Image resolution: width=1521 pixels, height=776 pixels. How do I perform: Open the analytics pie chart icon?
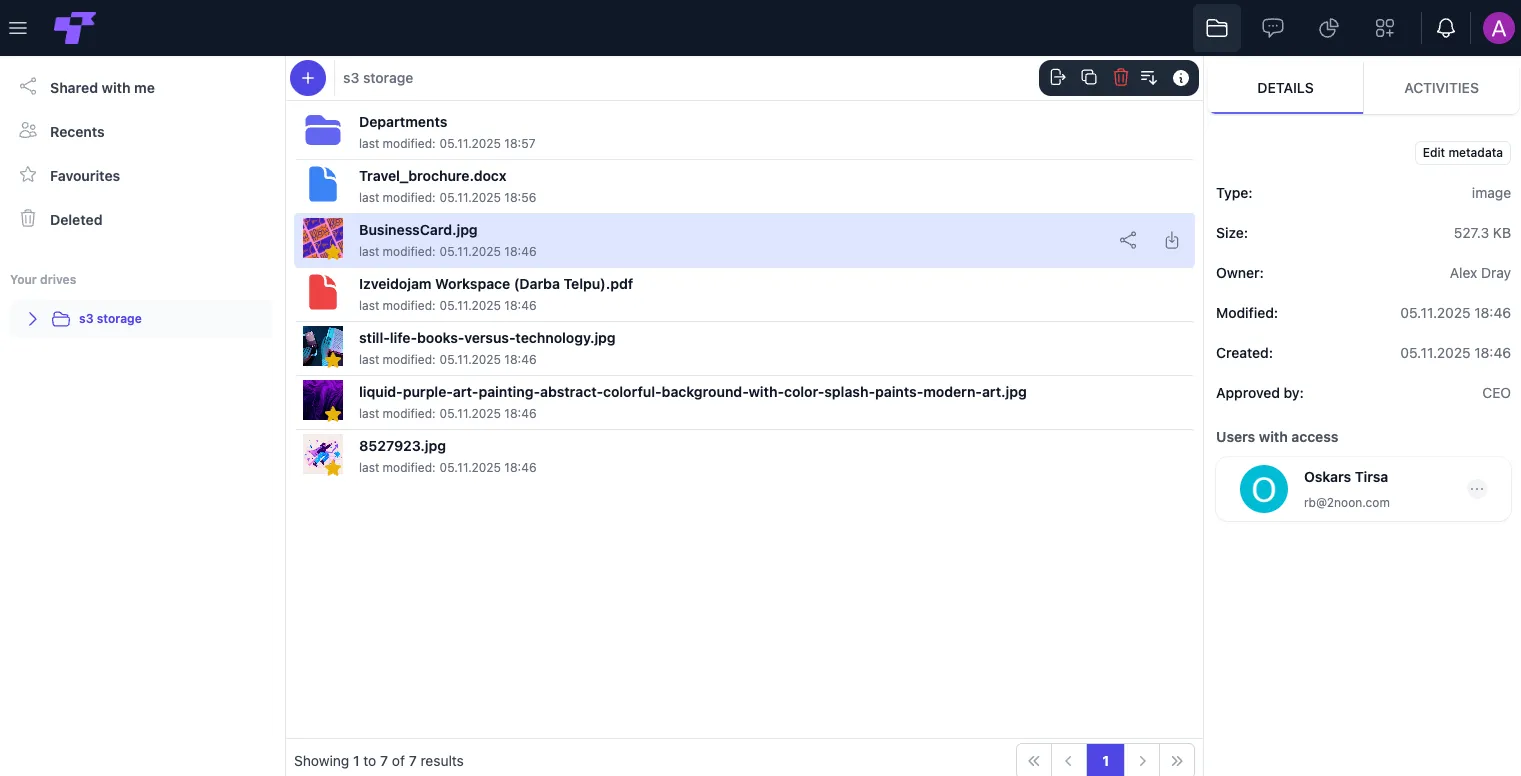pyautogui.click(x=1329, y=28)
